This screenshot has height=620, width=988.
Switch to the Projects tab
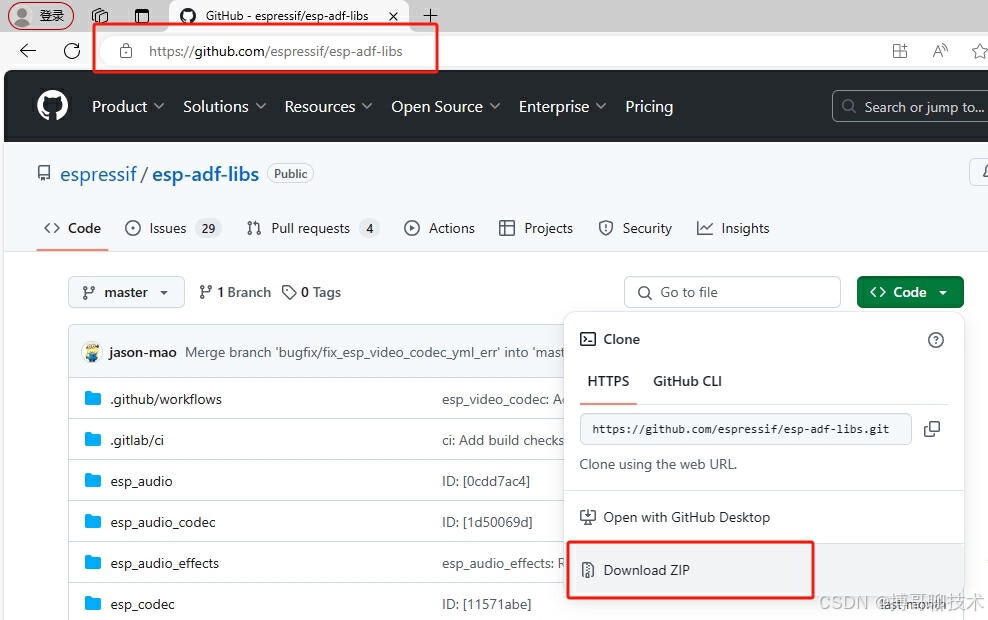(x=536, y=228)
